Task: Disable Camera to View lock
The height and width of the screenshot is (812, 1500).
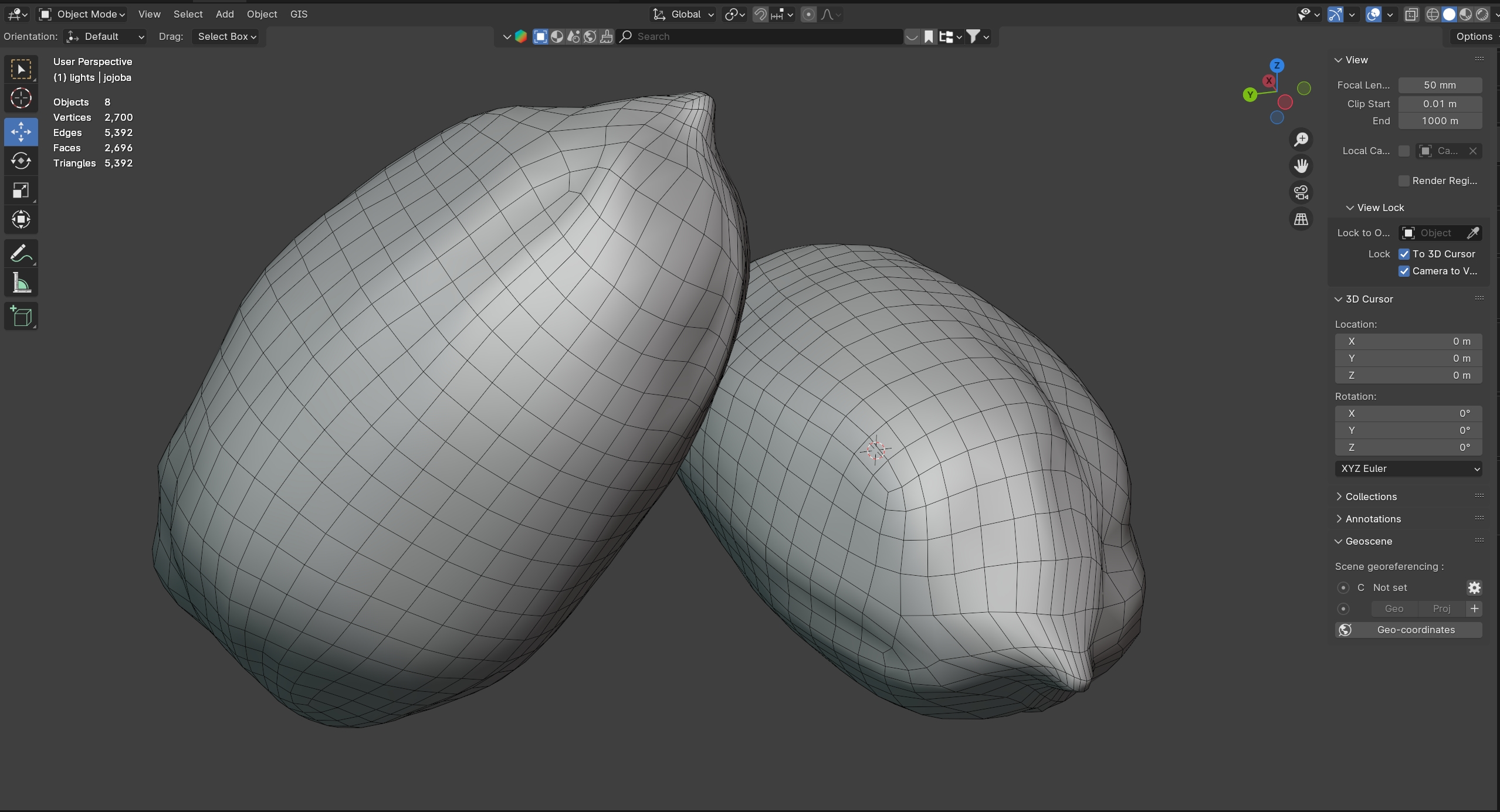Action: (1404, 271)
